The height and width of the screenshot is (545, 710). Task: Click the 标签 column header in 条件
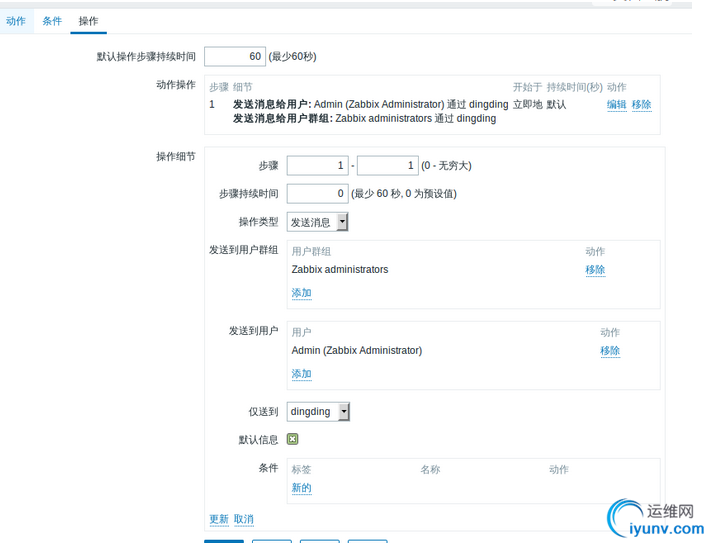[x=302, y=470]
